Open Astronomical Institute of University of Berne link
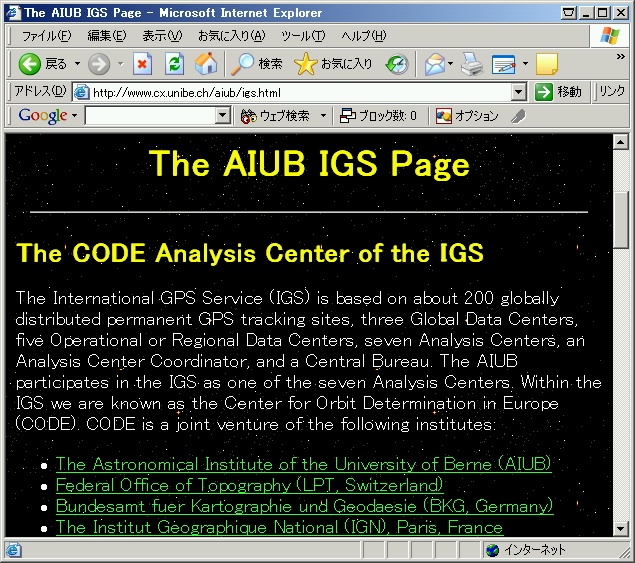This screenshot has height=563, width=635. pos(303,464)
